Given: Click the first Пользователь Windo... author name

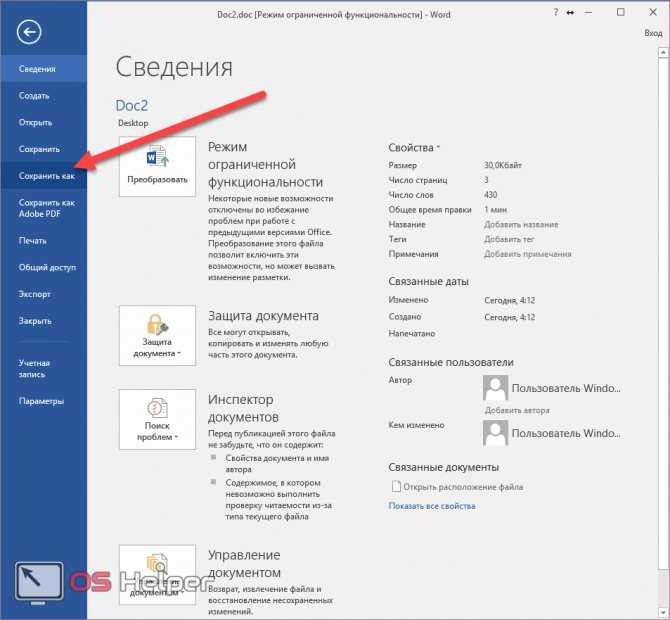Looking at the screenshot, I should coord(566,388).
